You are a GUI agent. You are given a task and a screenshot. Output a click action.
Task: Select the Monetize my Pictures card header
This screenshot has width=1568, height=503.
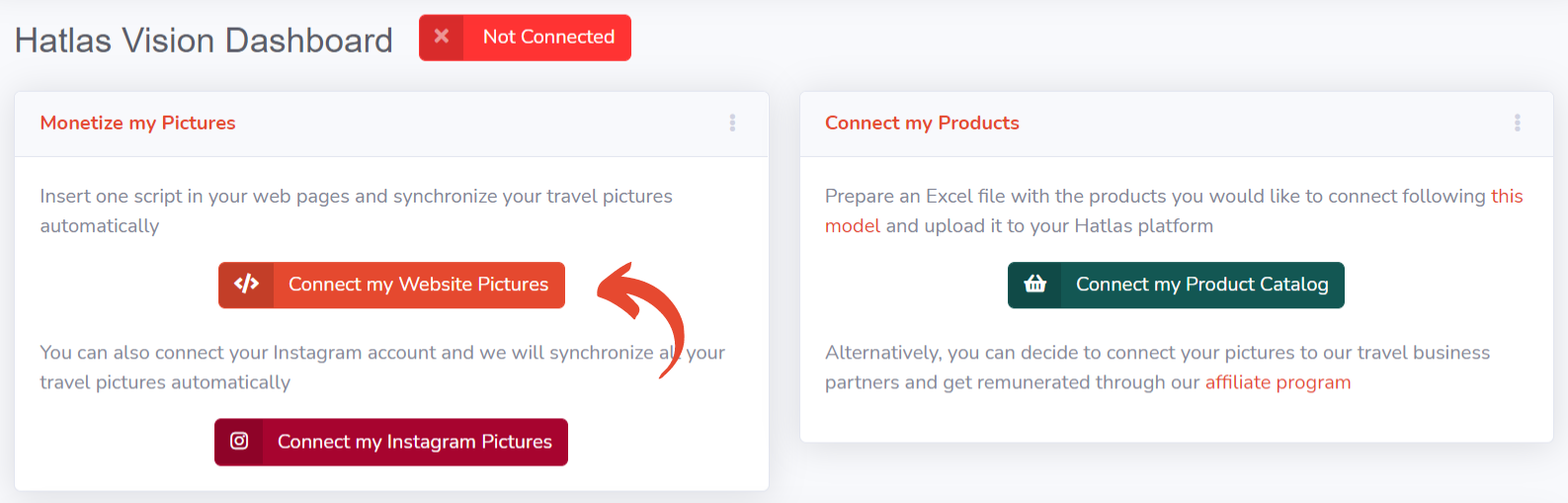point(391,124)
